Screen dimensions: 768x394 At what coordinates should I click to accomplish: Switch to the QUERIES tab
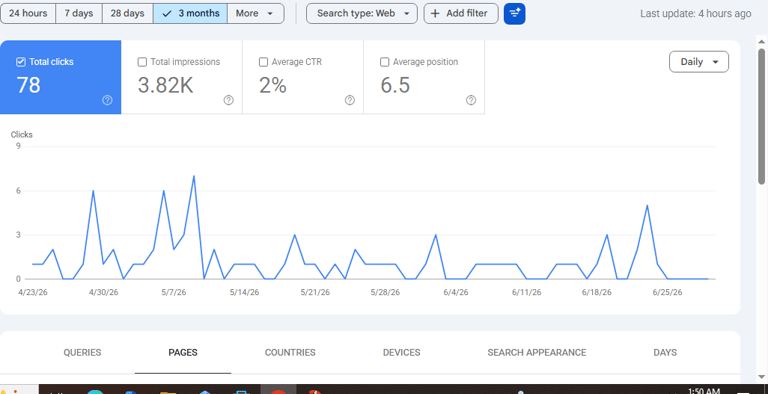click(x=82, y=352)
